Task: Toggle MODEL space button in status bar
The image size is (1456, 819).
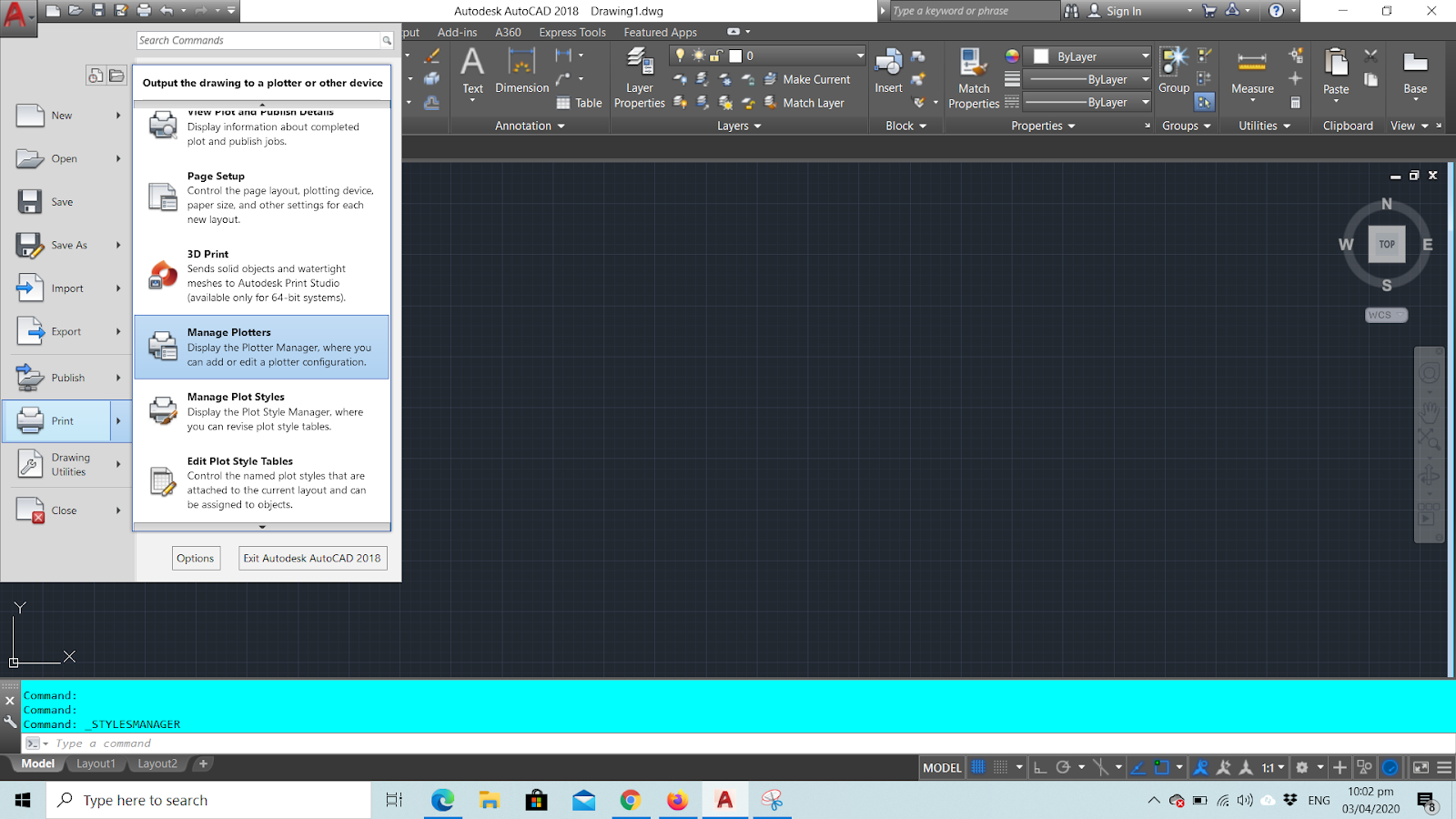Action: (x=942, y=767)
